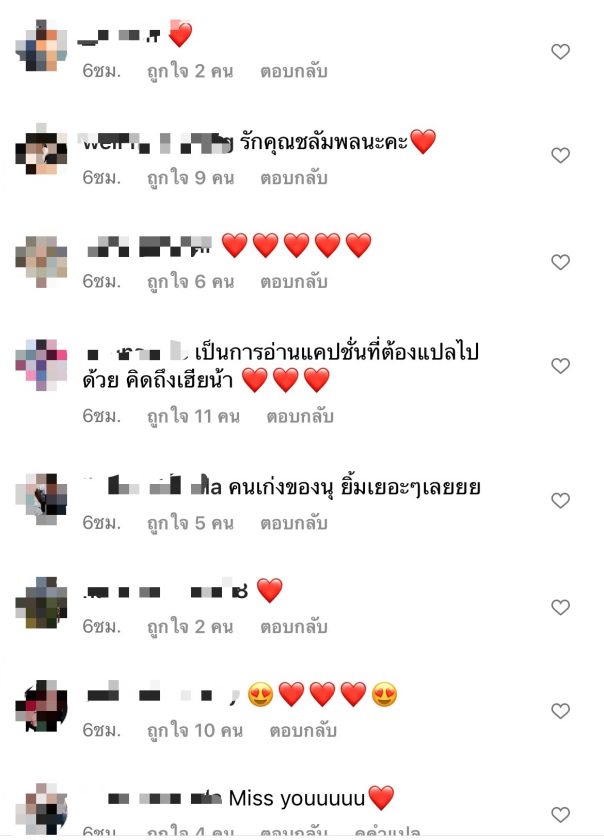Open likes list ถูกใจ 5 คน

click(x=190, y=523)
